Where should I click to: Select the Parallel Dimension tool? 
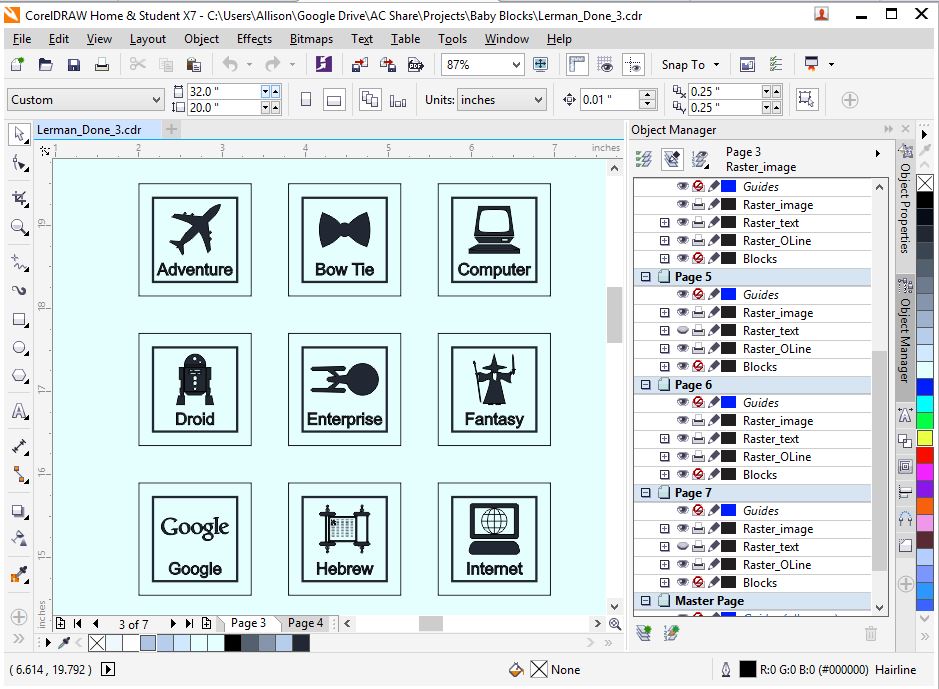click(19, 447)
